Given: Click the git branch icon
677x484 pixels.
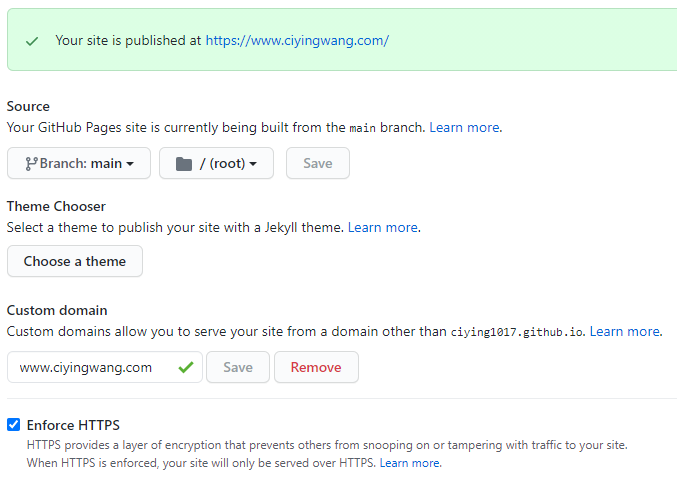Looking at the screenshot, I should 31,164.
